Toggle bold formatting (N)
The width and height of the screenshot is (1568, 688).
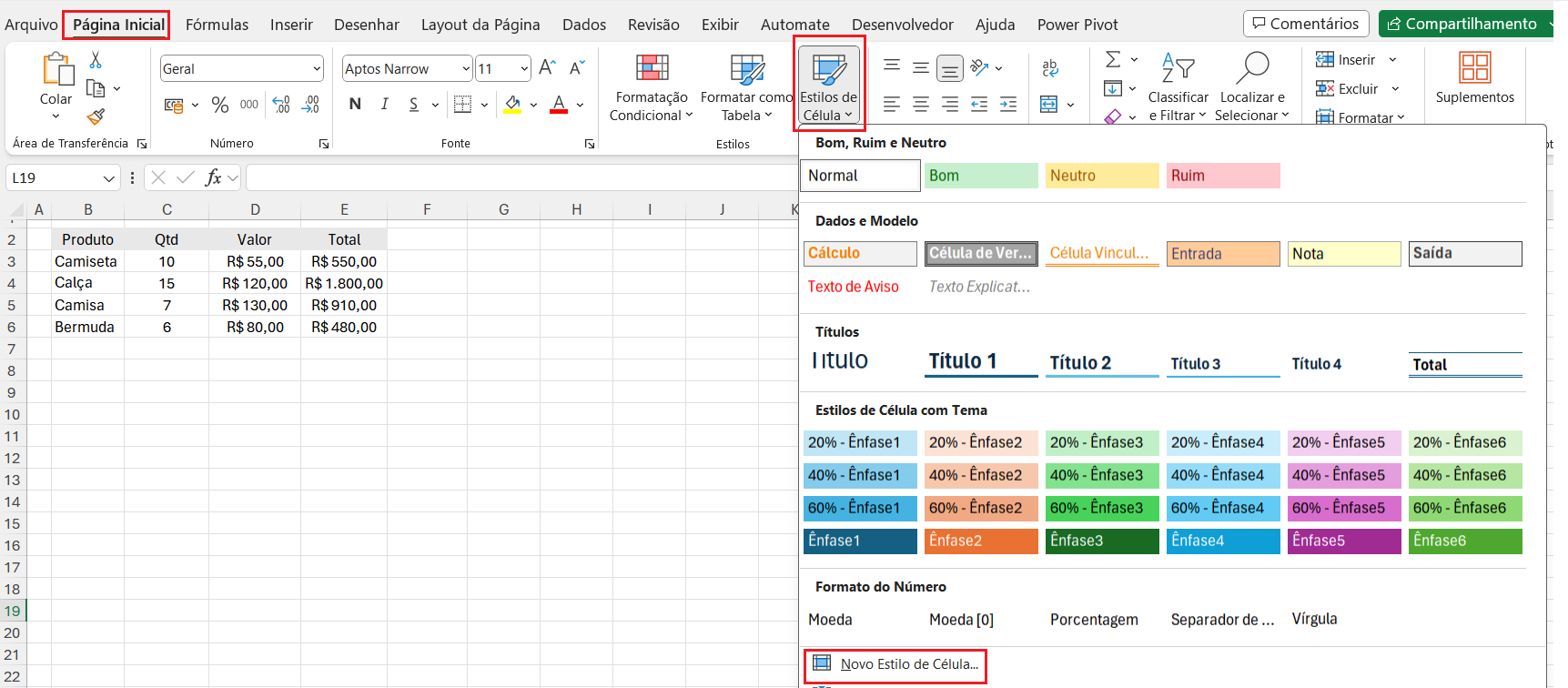[x=355, y=105]
